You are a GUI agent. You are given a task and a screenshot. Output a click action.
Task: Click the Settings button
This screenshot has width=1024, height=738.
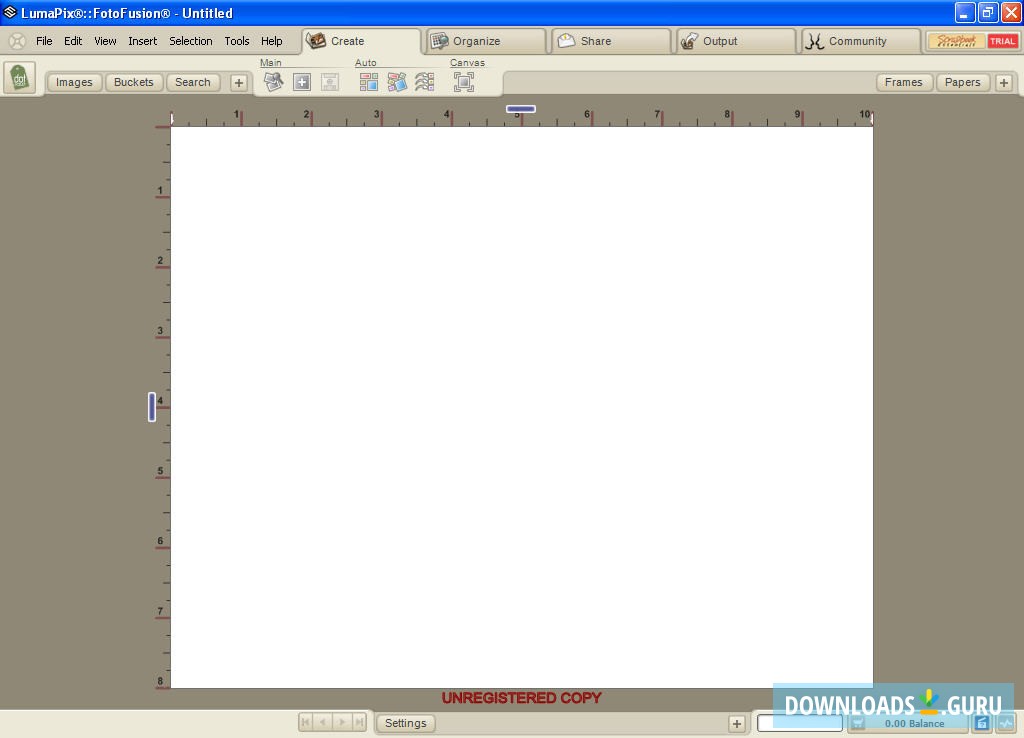(x=406, y=723)
